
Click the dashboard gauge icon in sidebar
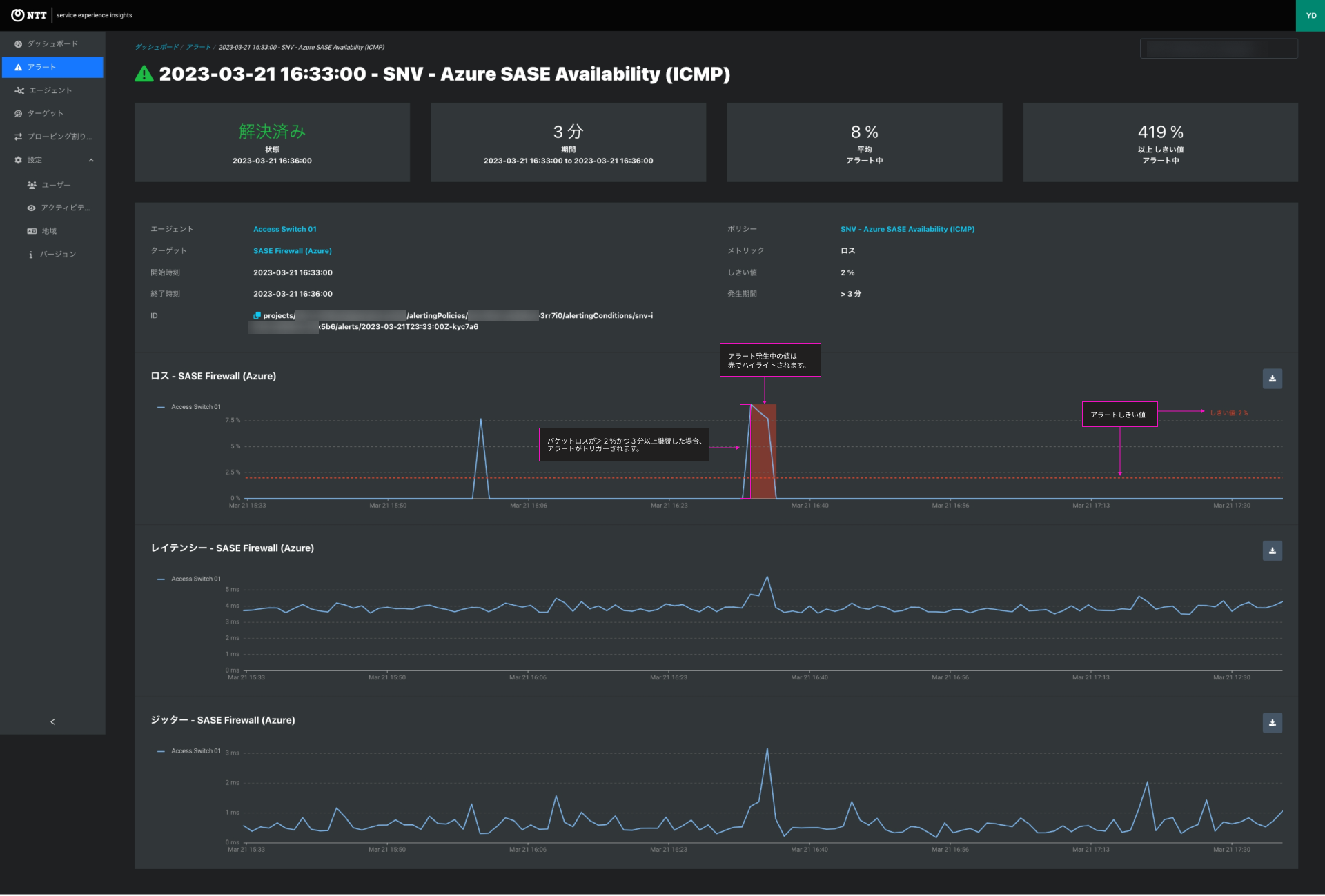(19, 44)
